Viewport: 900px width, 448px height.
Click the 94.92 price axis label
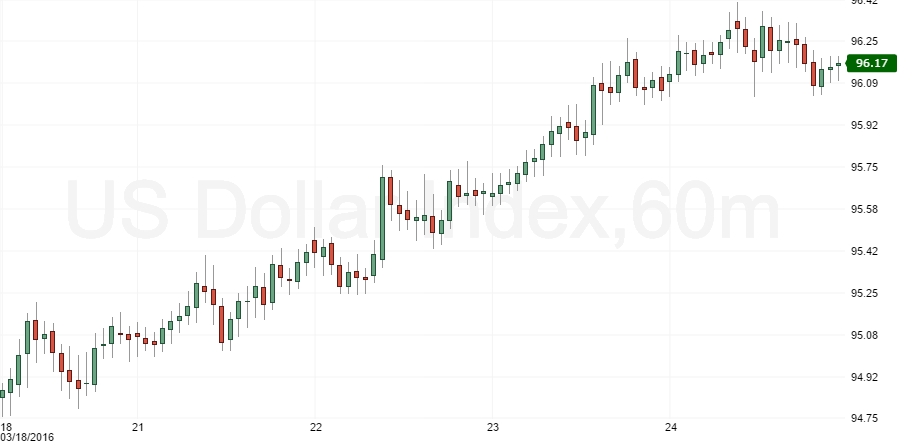tap(864, 377)
